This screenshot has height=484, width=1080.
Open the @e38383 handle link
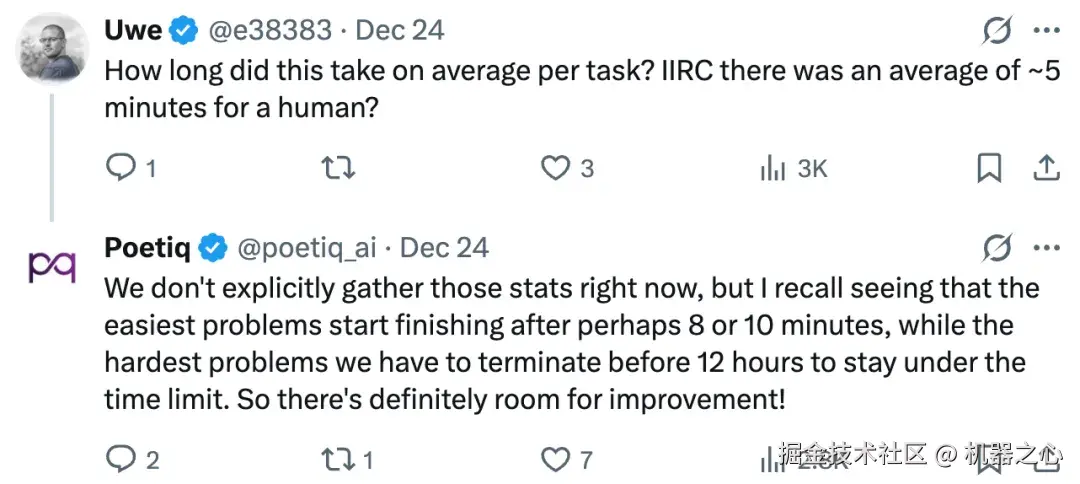(x=269, y=31)
